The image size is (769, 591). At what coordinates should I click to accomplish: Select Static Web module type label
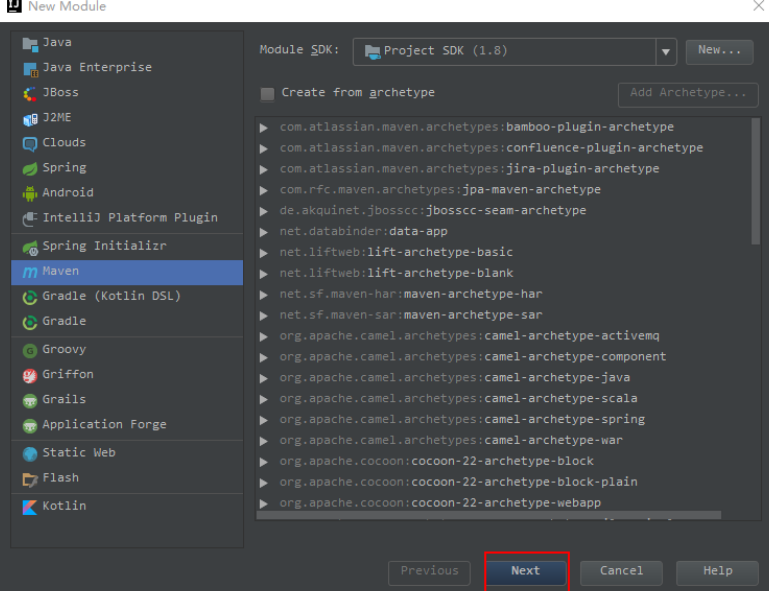(79, 452)
